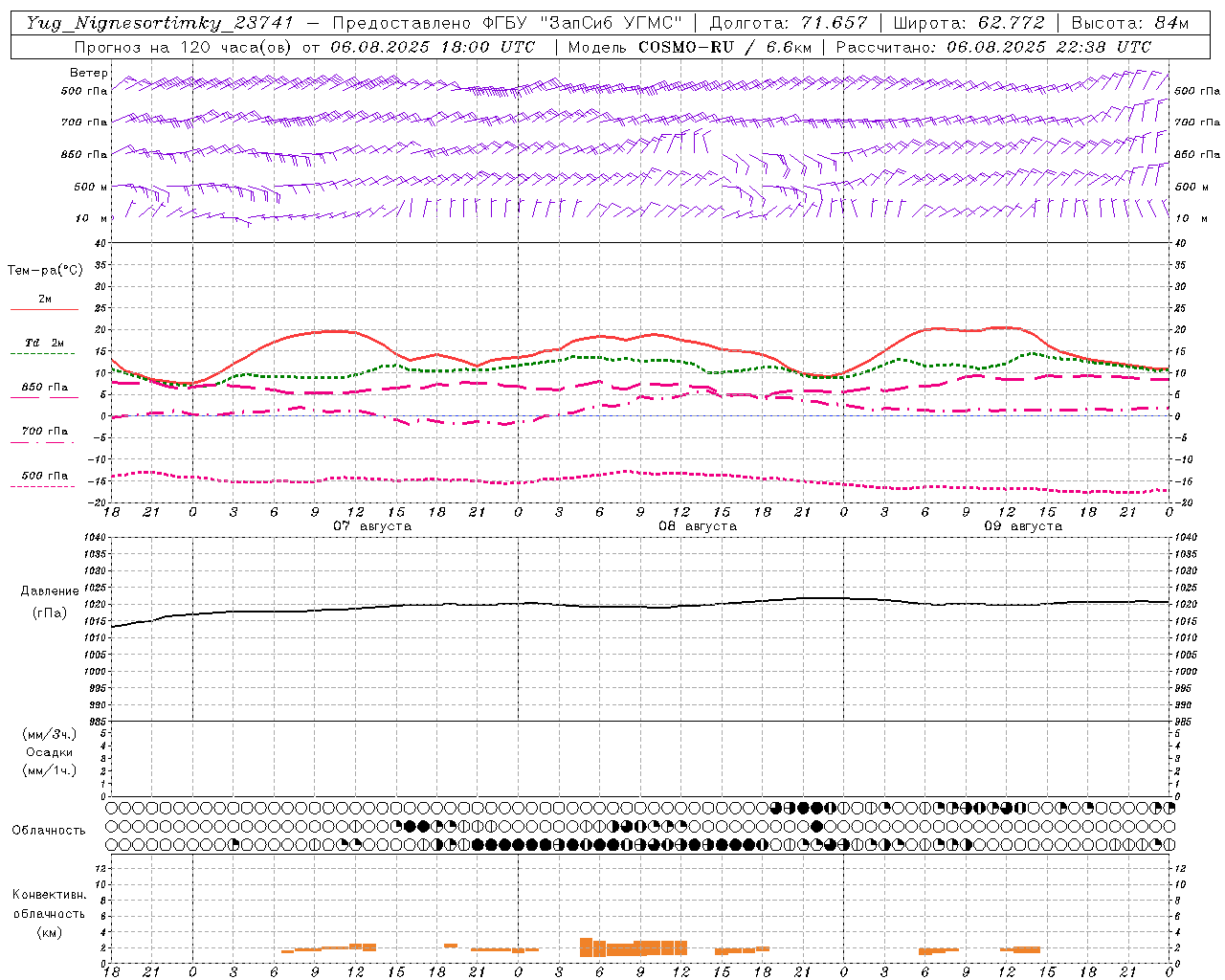
Task: Click the Облачность panel label
Action: click(49, 831)
